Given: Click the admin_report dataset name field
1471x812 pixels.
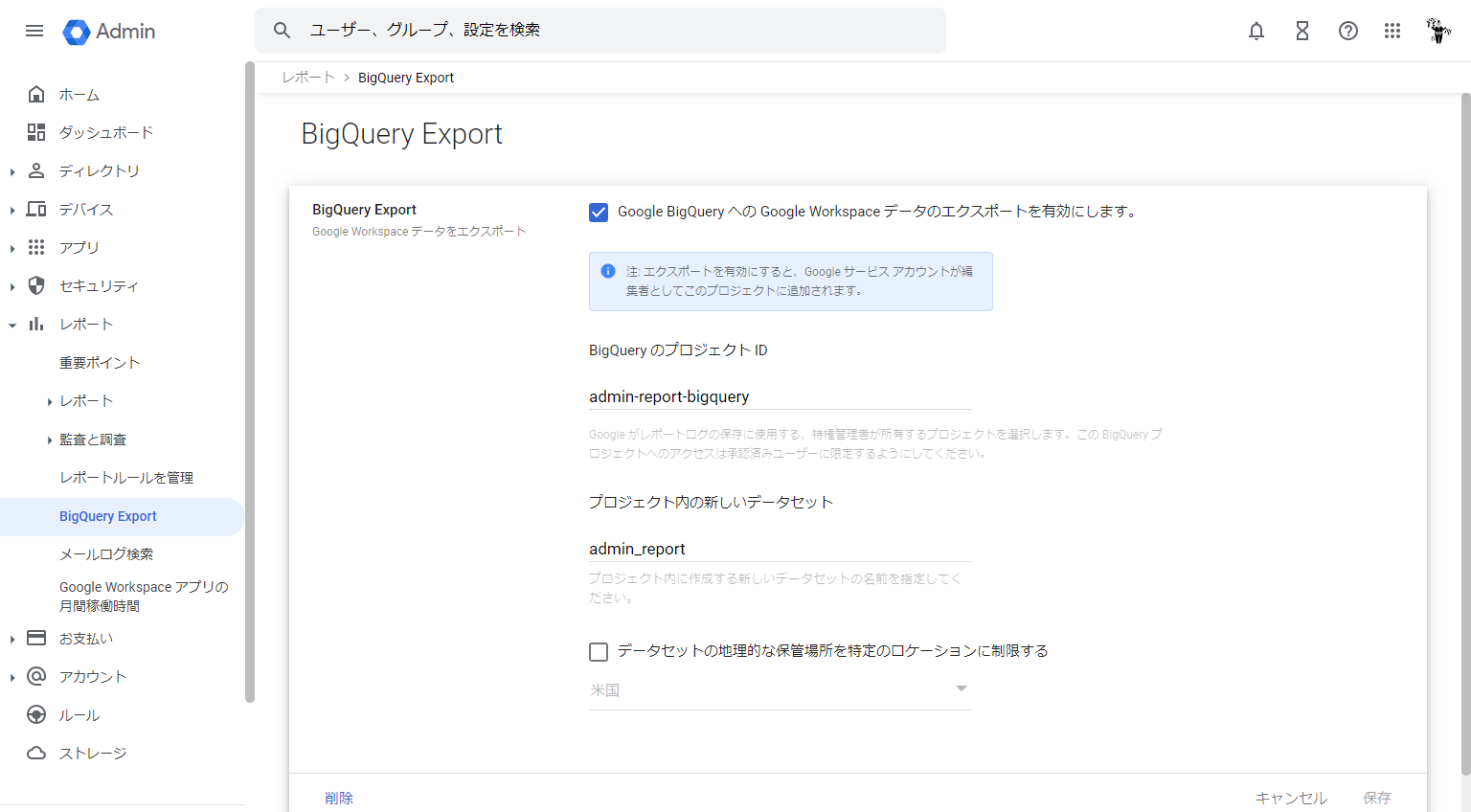Looking at the screenshot, I should 781,549.
